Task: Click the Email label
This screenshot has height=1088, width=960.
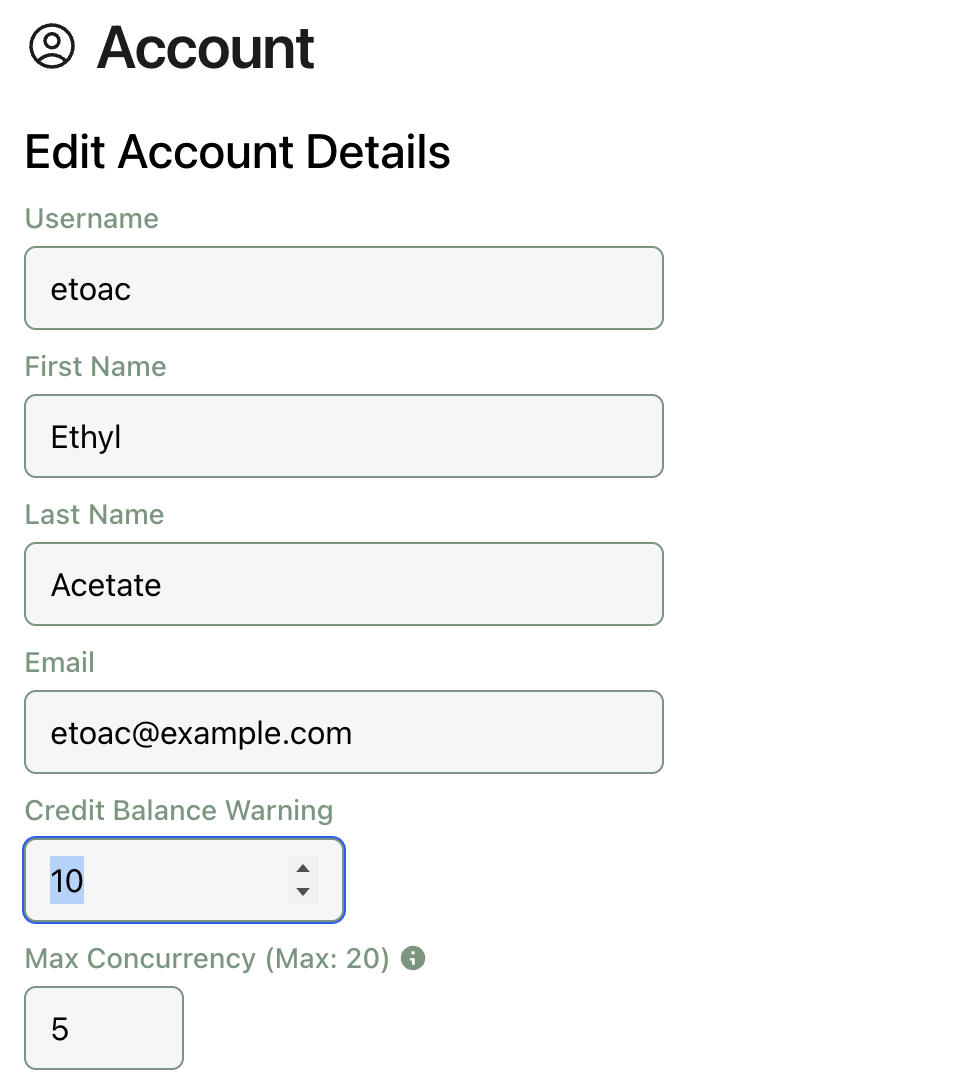Action: [59, 663]
